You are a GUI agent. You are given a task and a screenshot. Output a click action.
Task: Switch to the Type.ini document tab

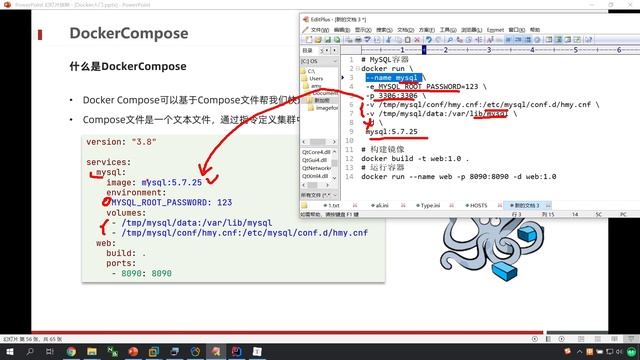point(427,205)
